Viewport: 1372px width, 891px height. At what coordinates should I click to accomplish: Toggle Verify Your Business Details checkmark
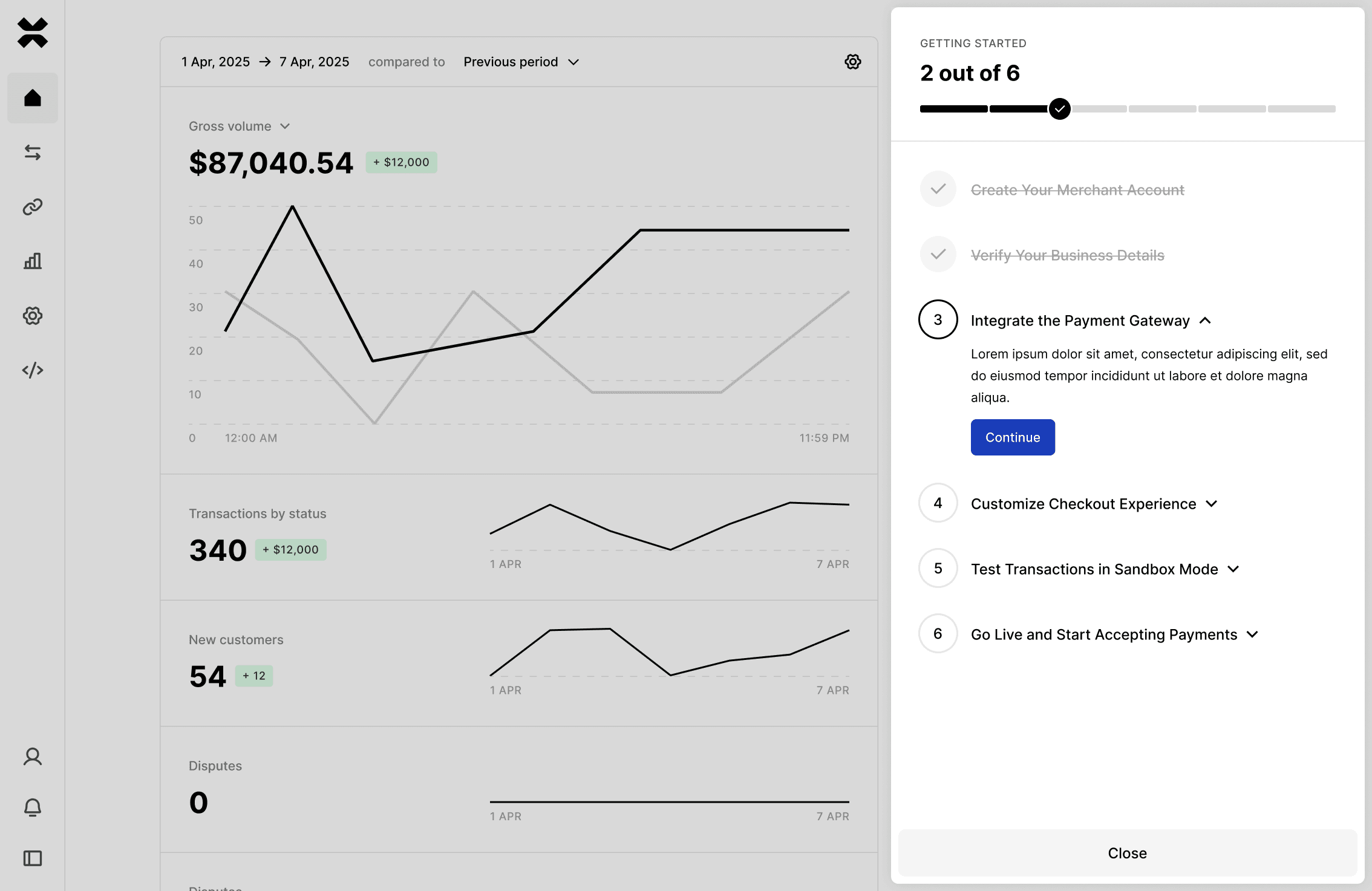pos(938,255)
